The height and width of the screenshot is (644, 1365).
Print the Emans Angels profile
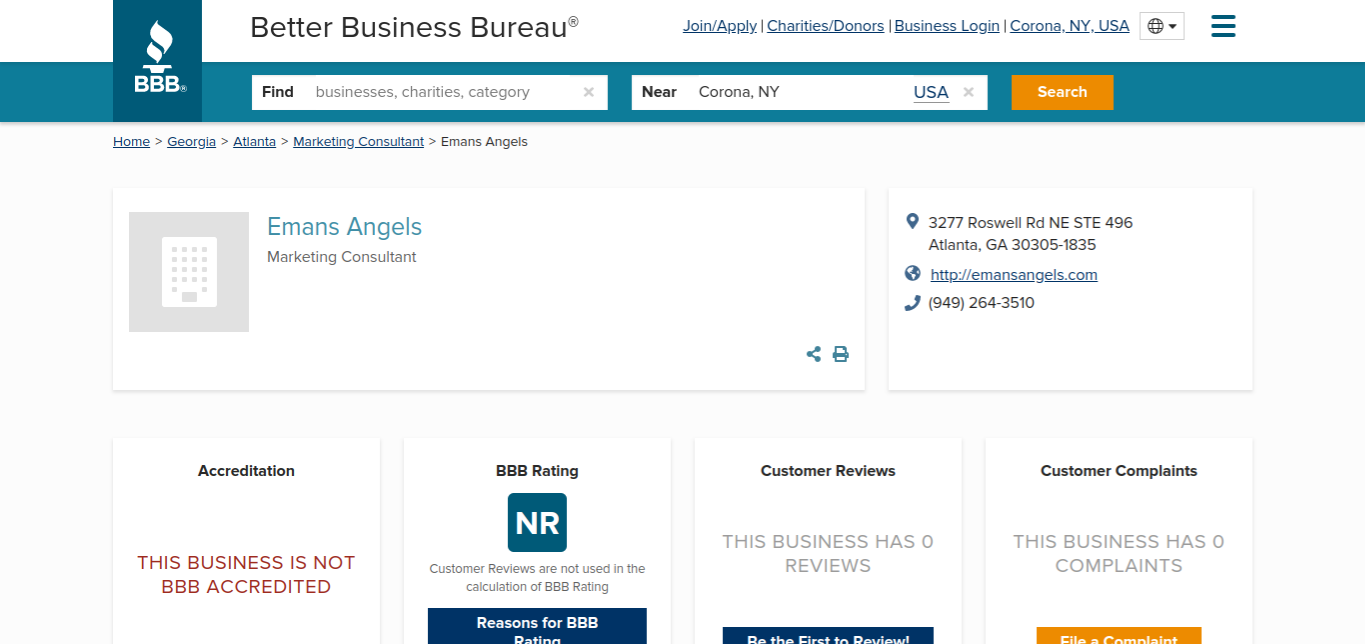tap(841, 354)
